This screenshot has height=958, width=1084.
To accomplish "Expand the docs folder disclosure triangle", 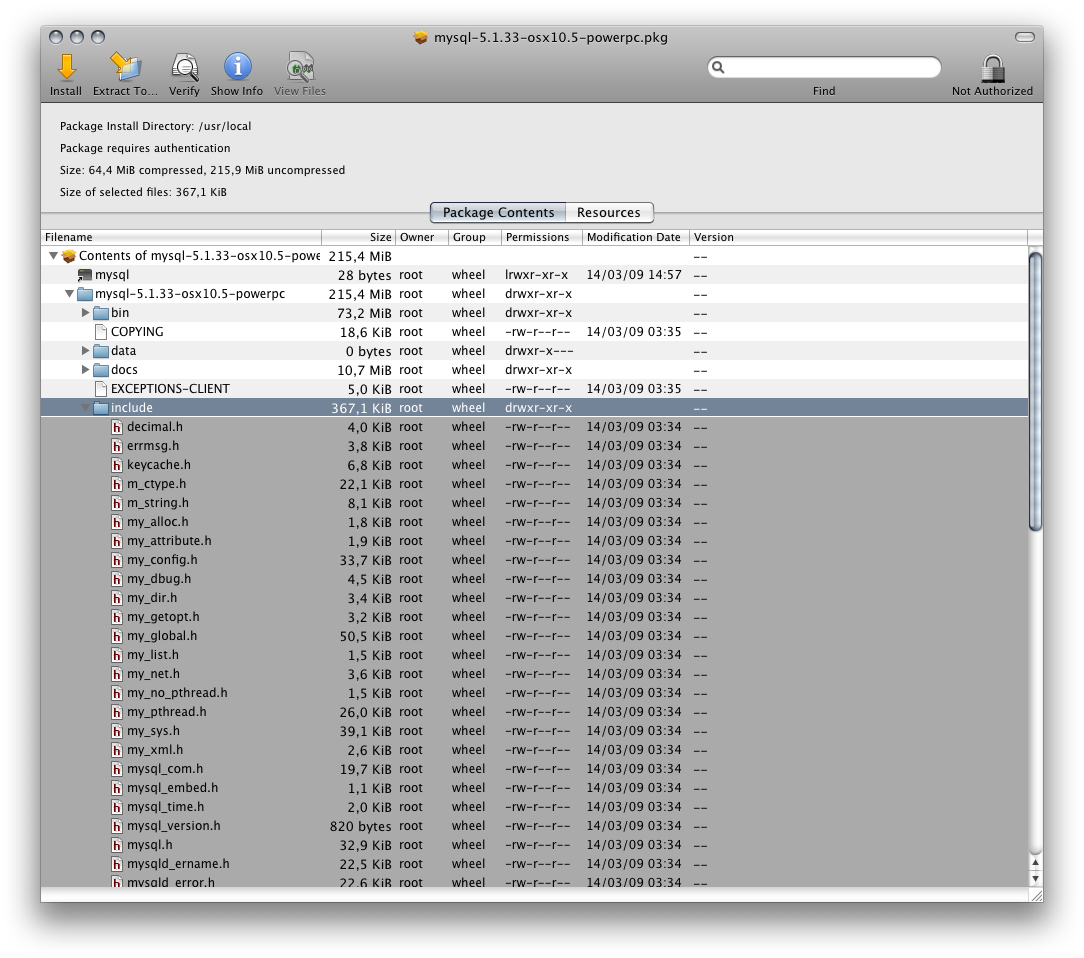I will pyautogui.click(x=86, y=370).
